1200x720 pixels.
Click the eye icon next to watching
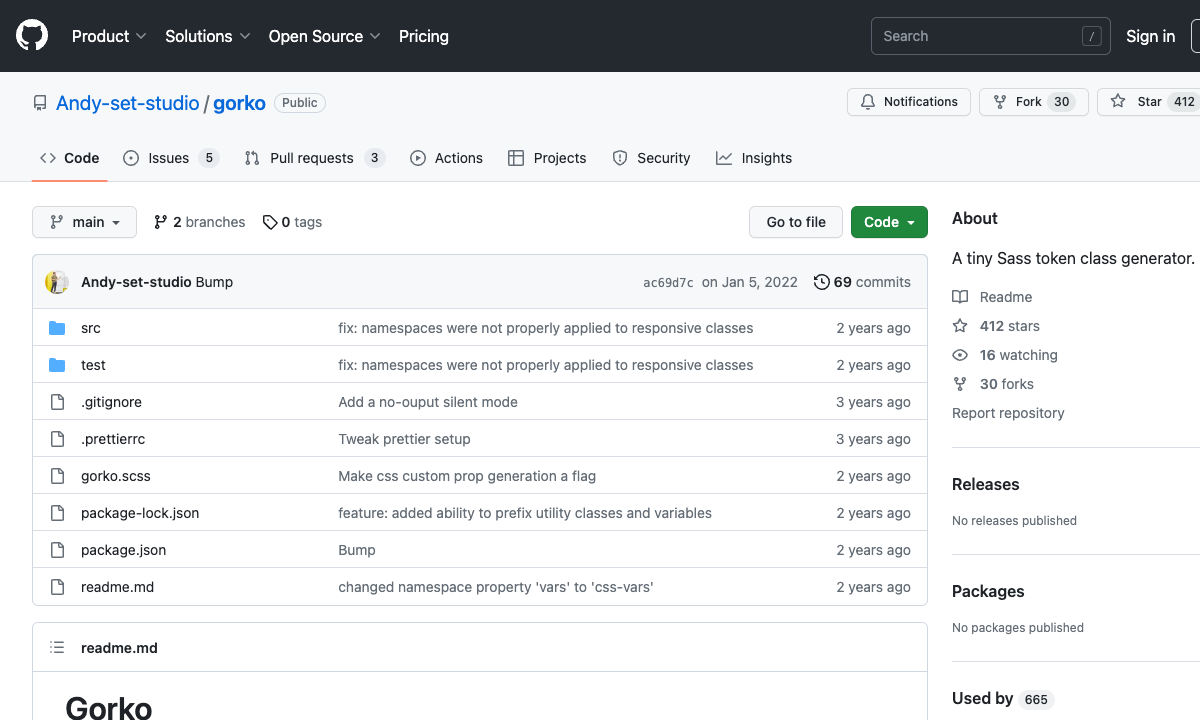960,355
